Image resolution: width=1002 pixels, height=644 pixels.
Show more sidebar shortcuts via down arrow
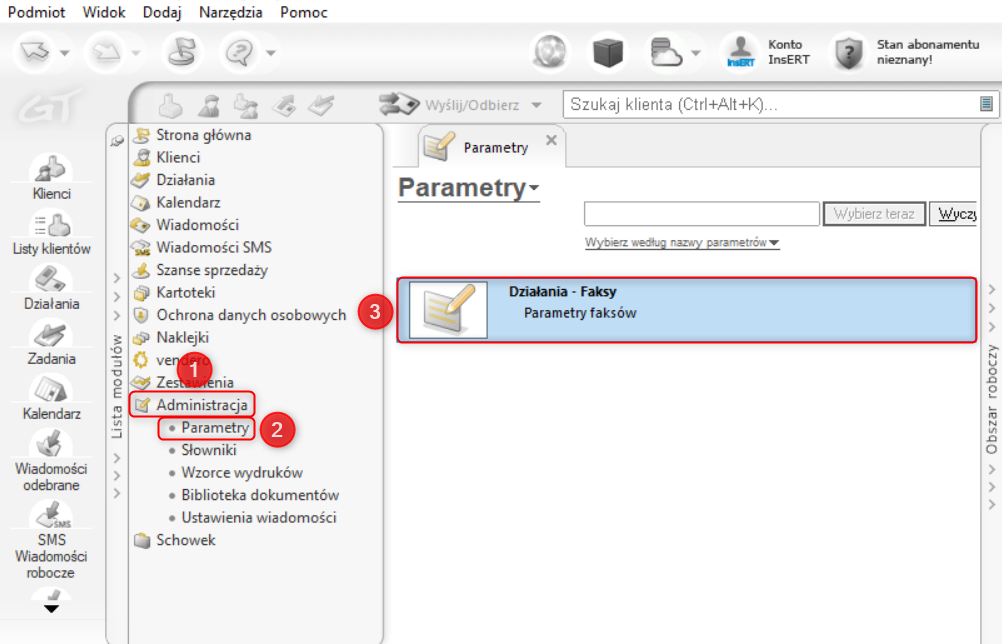pyautogui.click(x=51, y=608)
